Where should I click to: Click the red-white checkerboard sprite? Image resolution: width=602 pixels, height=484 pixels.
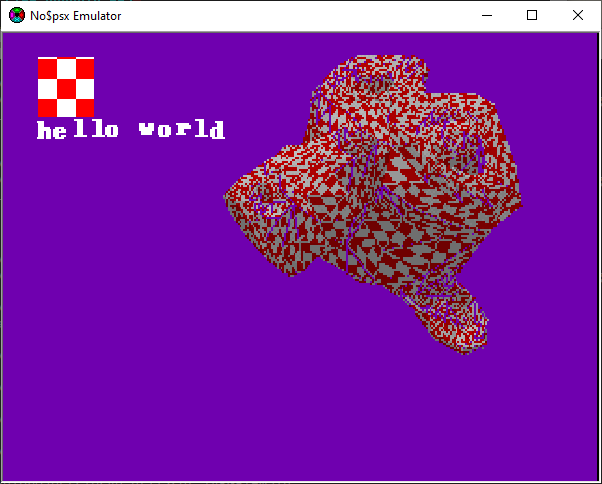[66, 87]
